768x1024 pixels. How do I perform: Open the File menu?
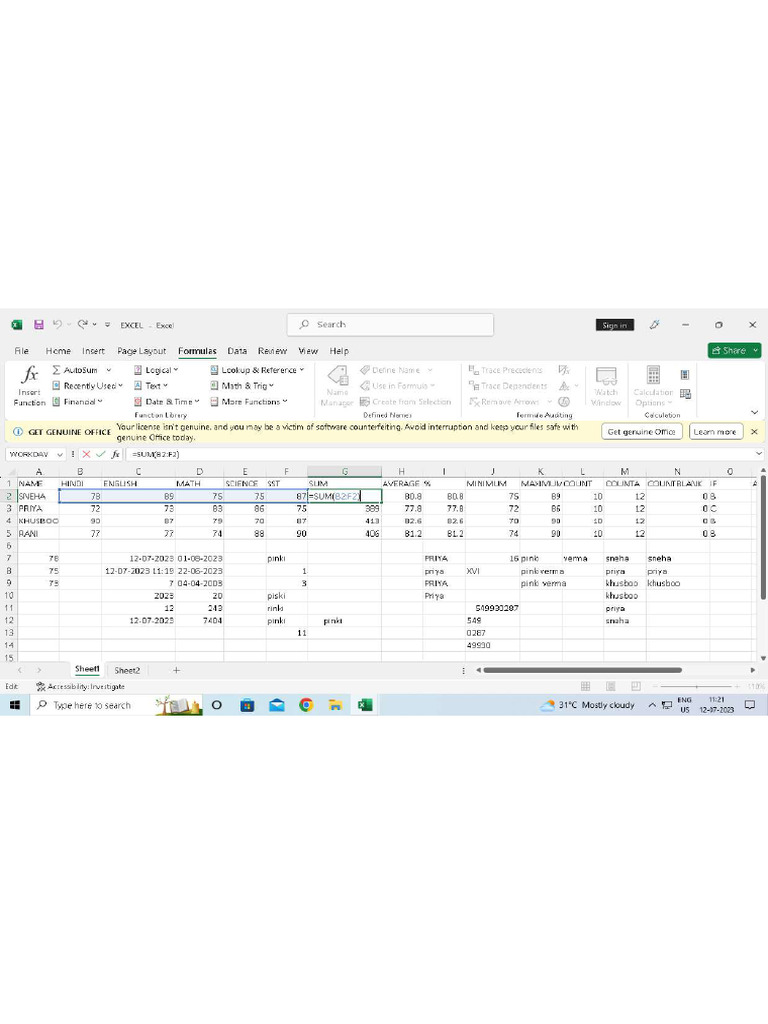coord(22,351)
